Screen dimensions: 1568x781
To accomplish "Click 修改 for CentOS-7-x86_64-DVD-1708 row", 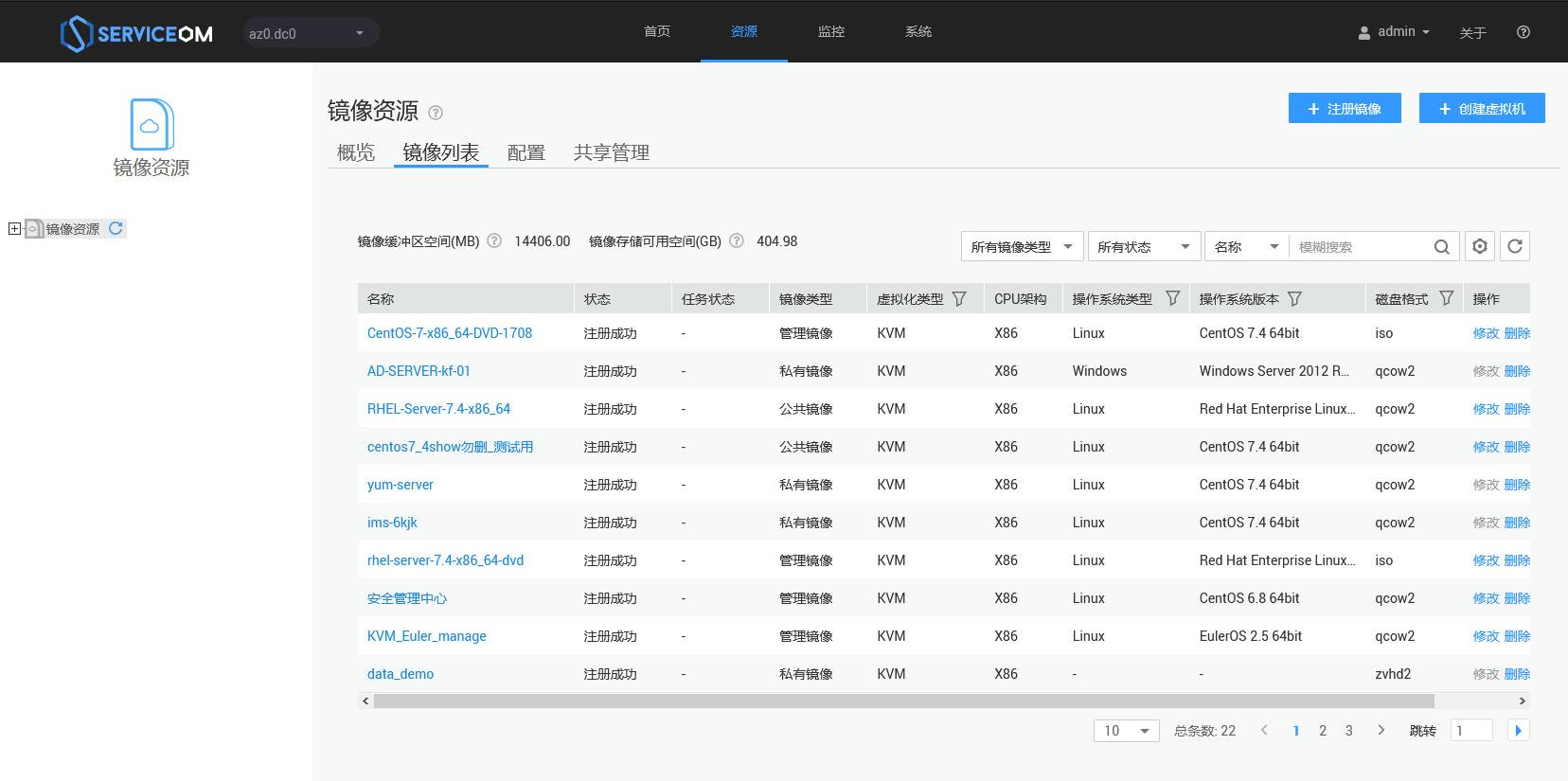I will coord(1486,333).
